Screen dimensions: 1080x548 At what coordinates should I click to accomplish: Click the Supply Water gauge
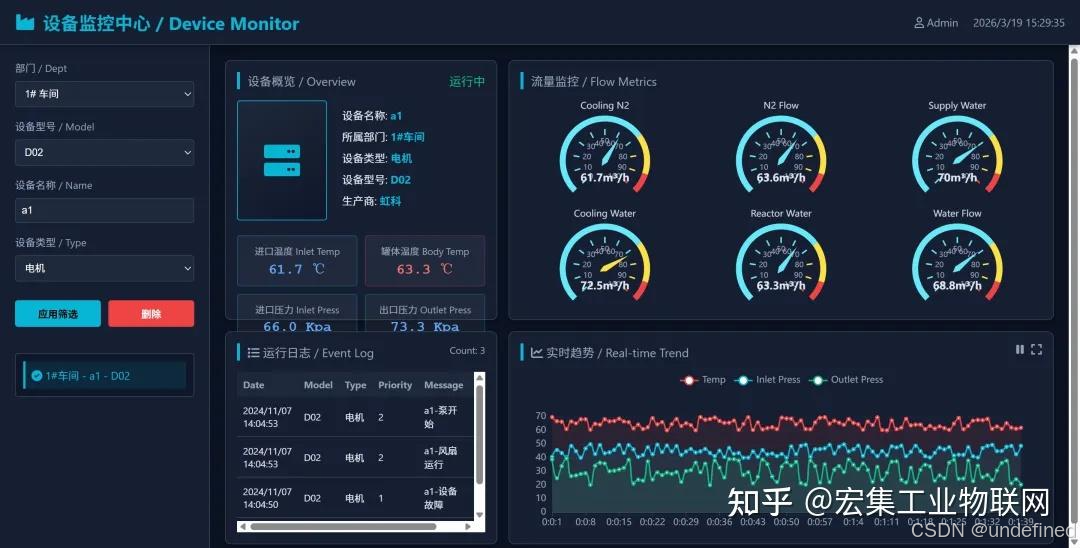point(957,154)
